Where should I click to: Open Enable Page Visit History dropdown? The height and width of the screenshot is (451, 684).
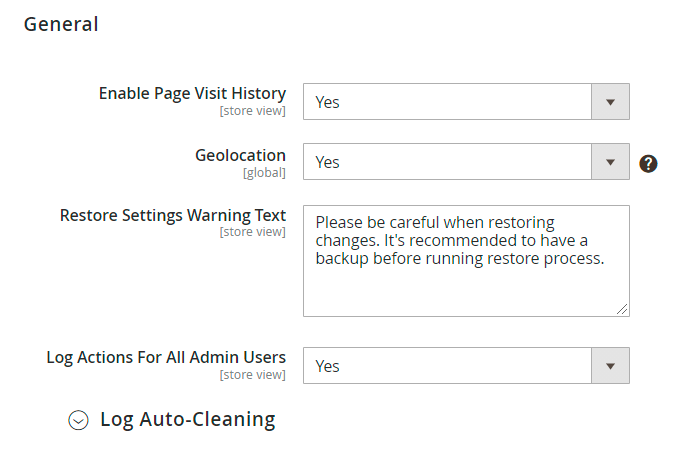[x=448, y=101]
